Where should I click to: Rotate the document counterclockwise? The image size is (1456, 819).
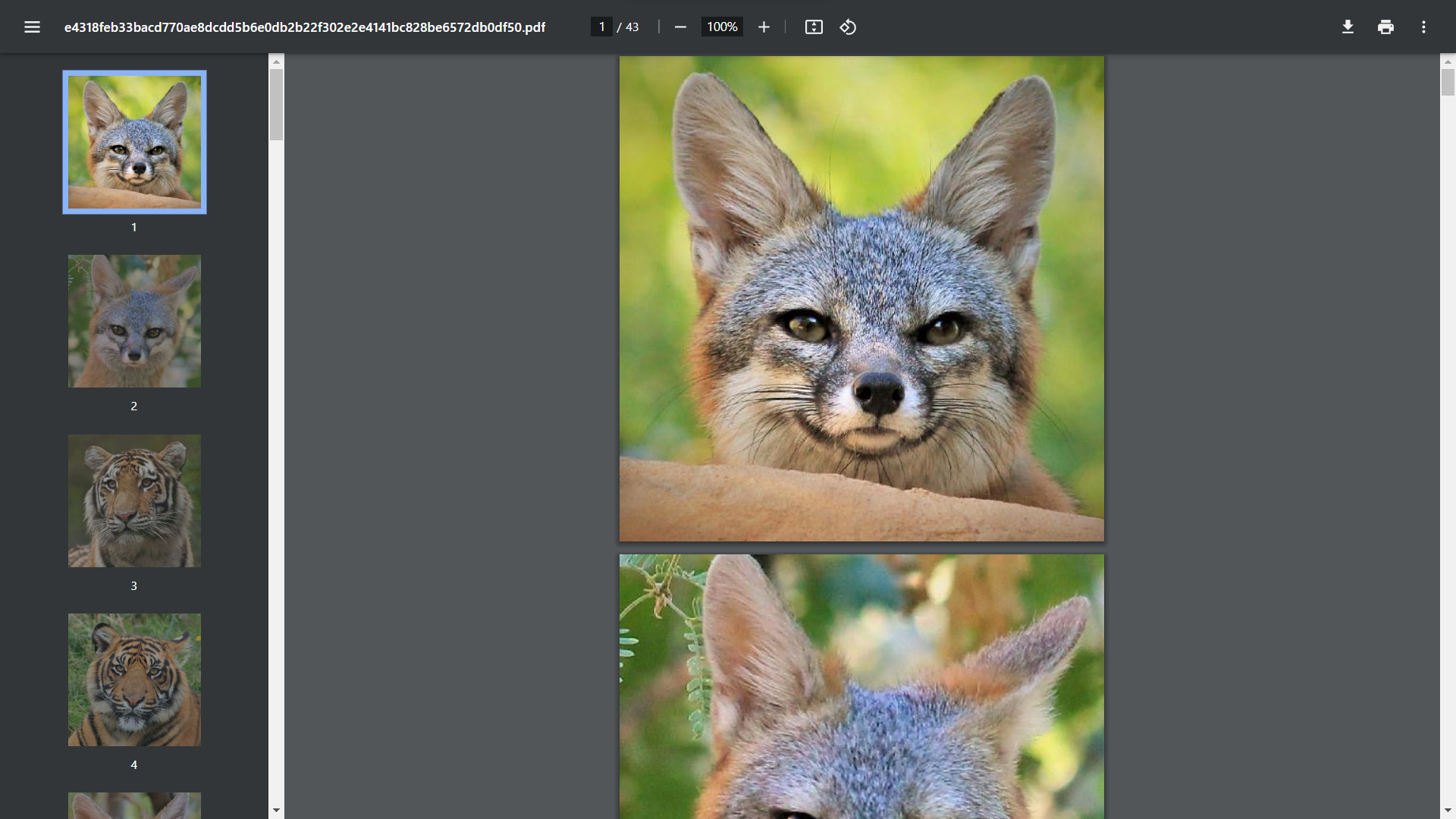[848, 27]
